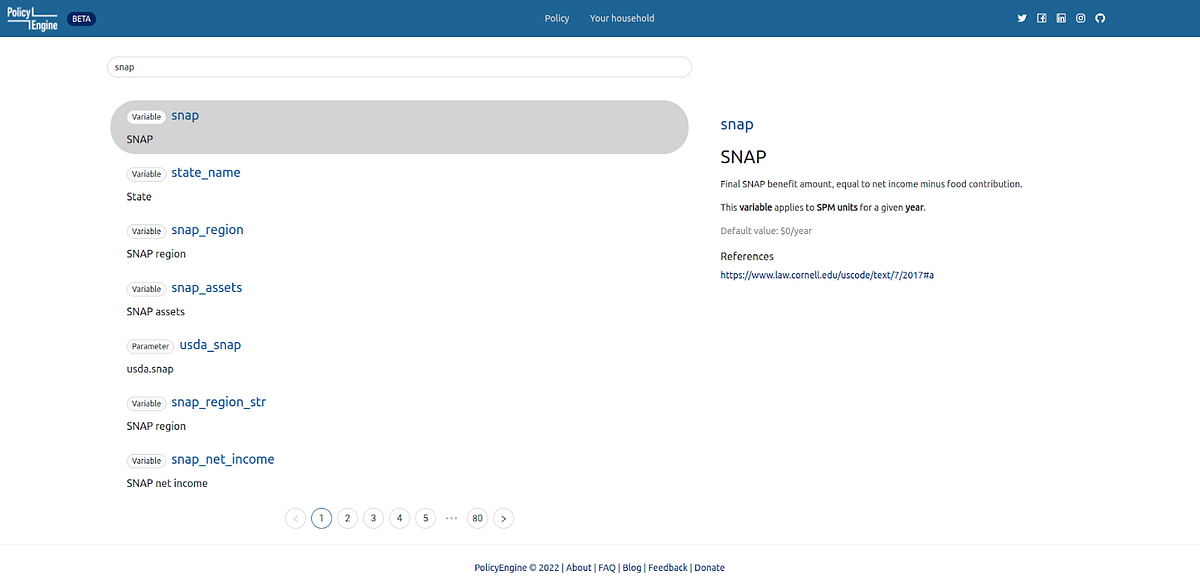This screenshot has width=1200, height=586.
Task: Open PolicyEngine's Instagram page
Action: (x=1080, y=17)
